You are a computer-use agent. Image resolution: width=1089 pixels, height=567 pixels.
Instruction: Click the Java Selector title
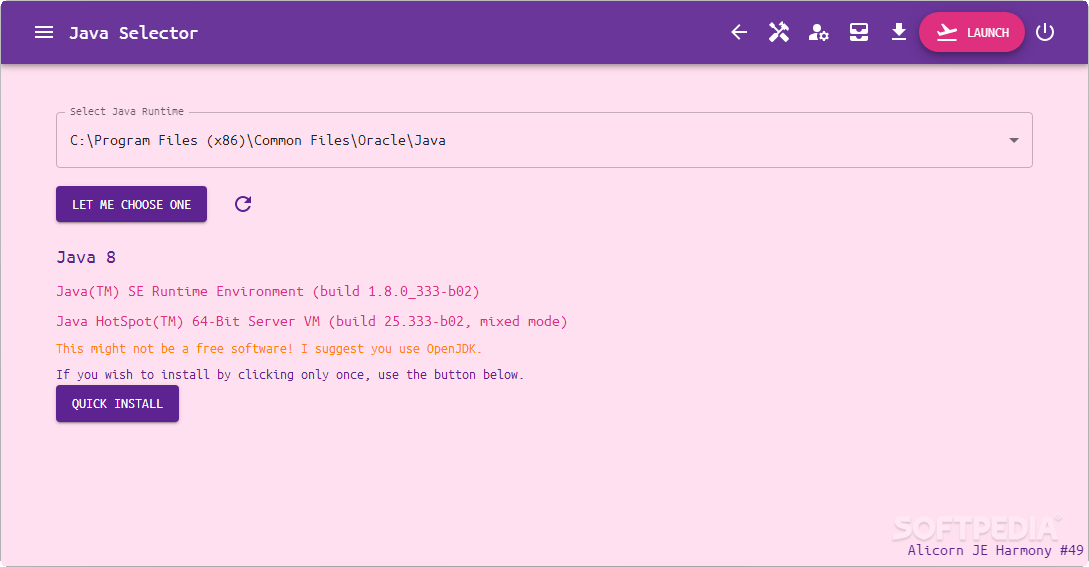point(133,33)
